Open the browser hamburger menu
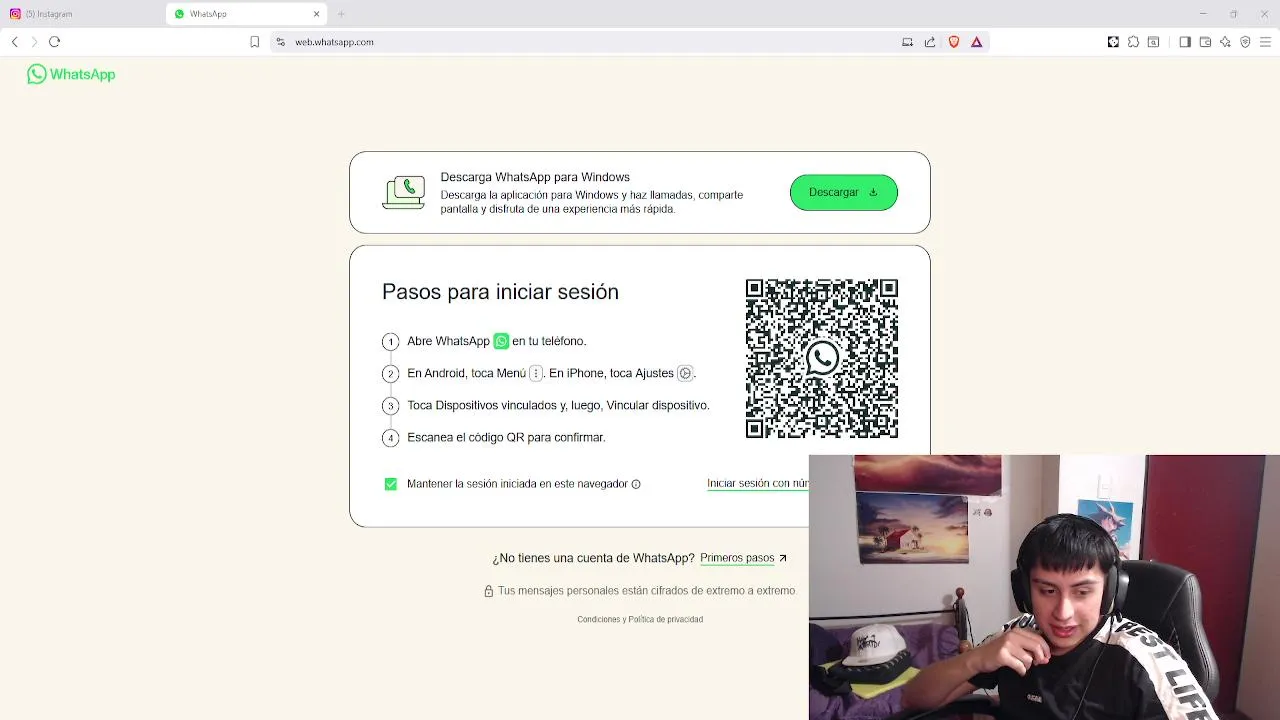The height and width of the screenshot is (720, 1280). click(1265, 42)
